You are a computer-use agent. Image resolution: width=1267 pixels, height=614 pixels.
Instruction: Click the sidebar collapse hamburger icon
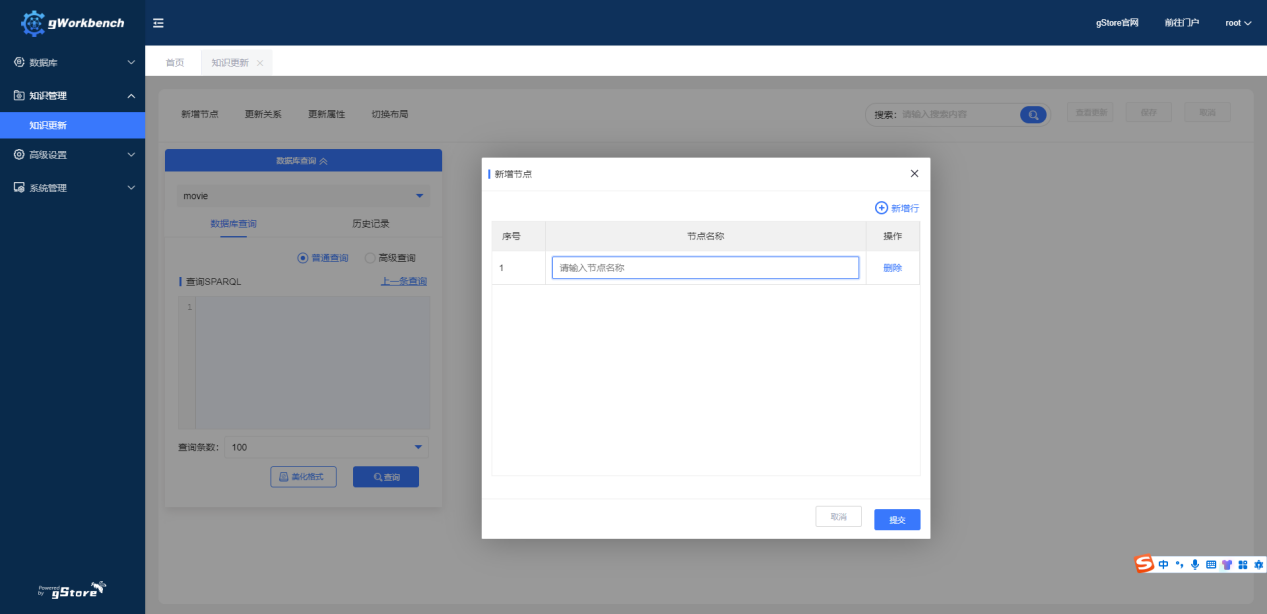pos(158,23)
